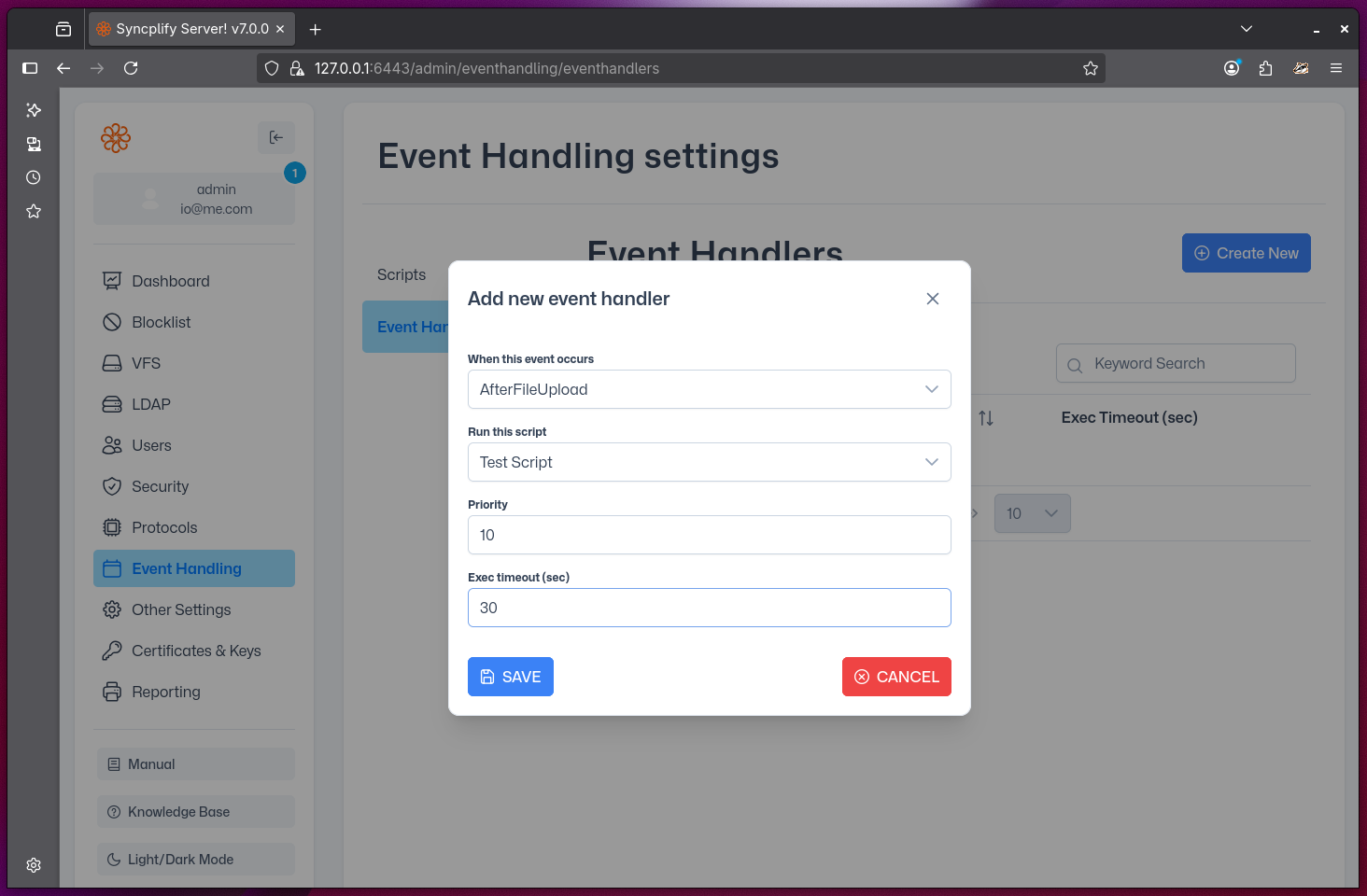Open the Dashboard section in the sidebar
1367x896 pixels.
coord(170,280)
